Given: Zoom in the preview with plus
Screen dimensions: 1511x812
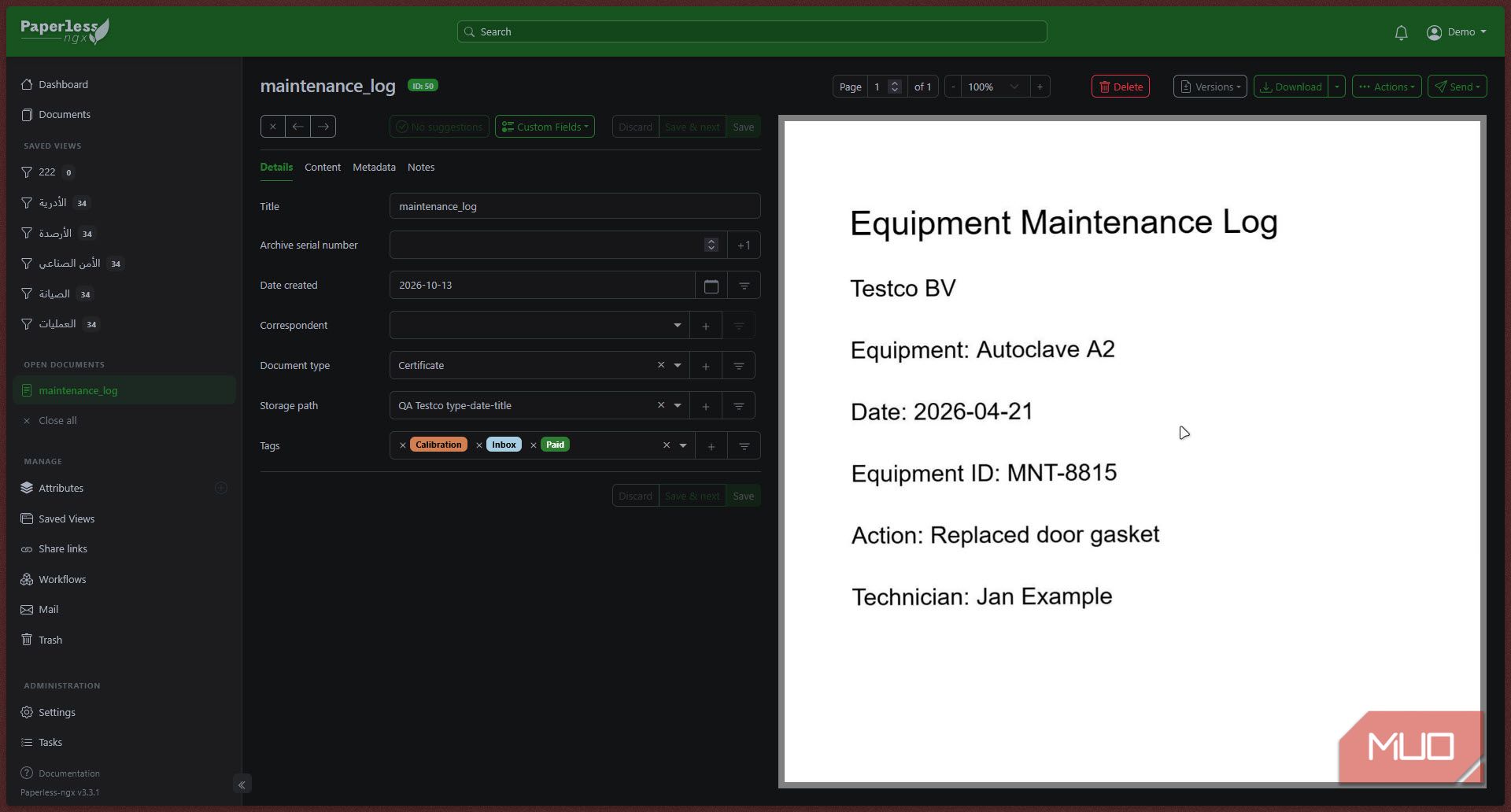Looking at the screenshot, I should pos(1040,87).
